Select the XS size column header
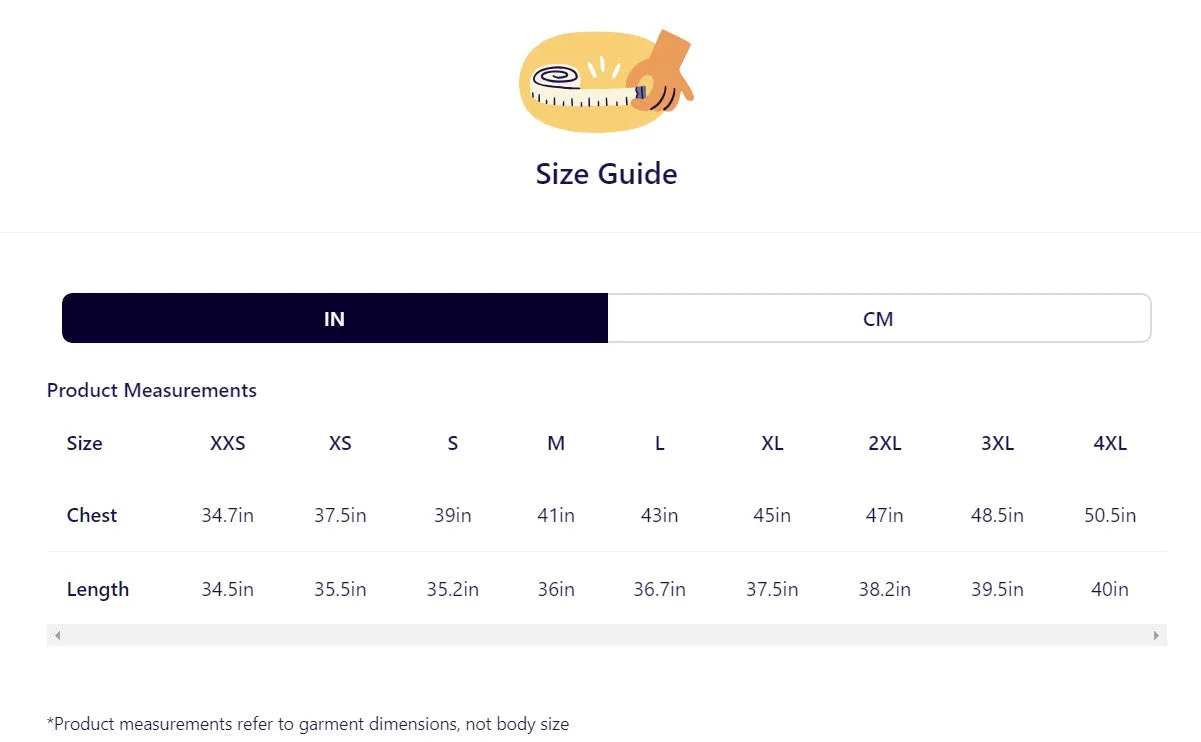This screenshot has width=1201, height=742. (340, 443)
